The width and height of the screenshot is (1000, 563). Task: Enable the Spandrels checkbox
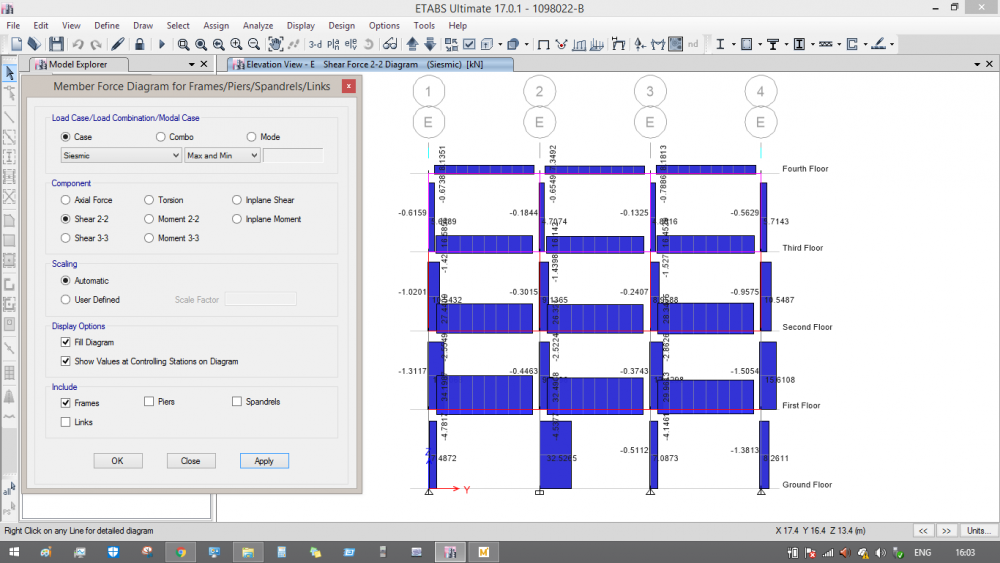tap(237, 401)
